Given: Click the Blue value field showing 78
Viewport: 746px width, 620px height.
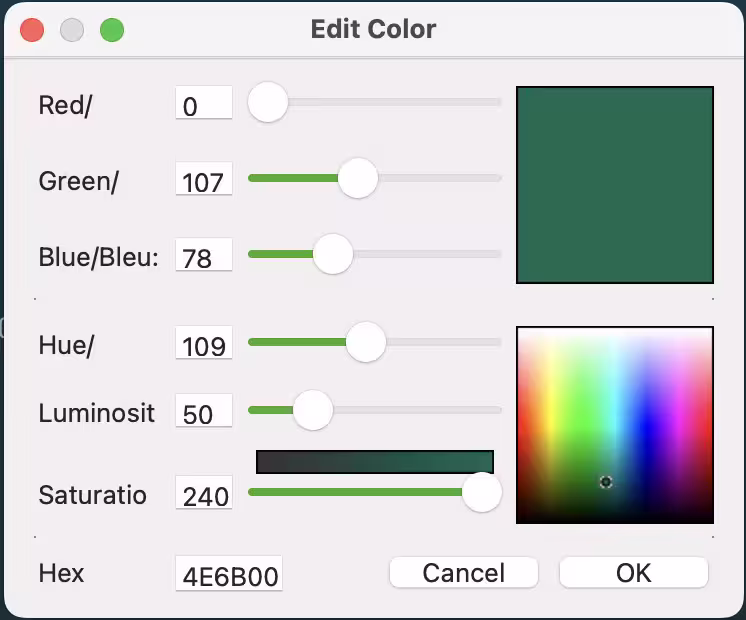Looking at the screenshot, I should tap(204, 255).
